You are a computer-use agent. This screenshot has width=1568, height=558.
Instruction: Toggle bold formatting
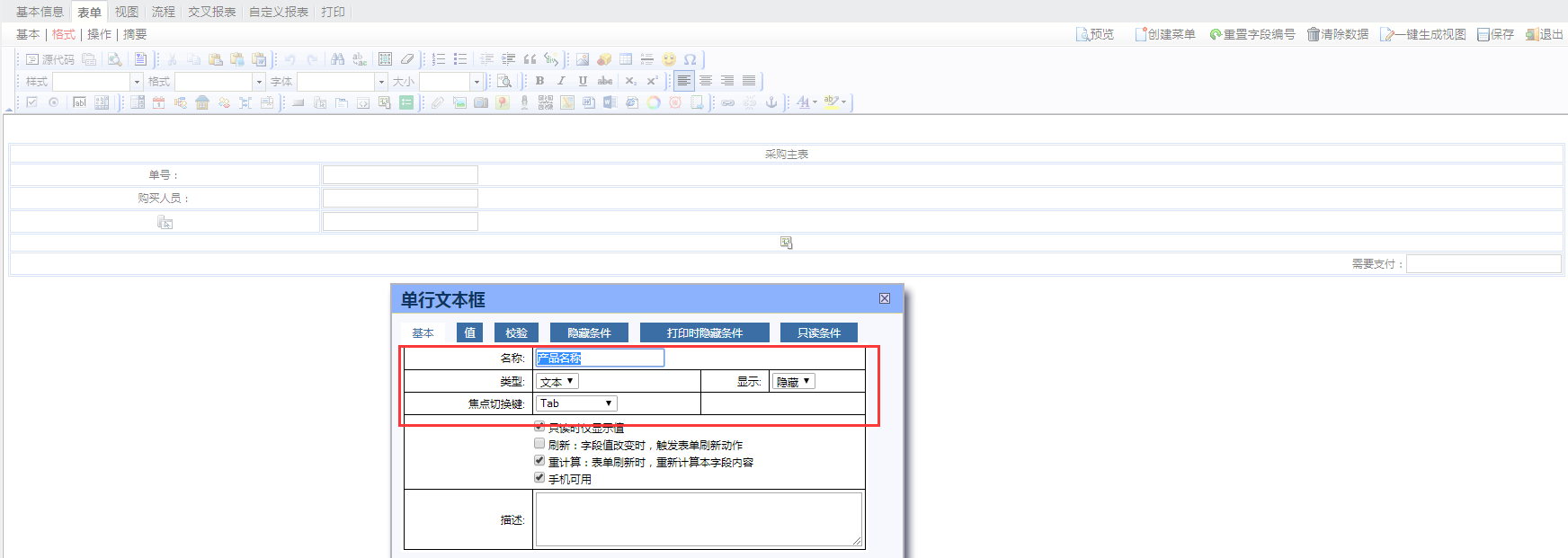pyautogui.click(x=539, y=81)
